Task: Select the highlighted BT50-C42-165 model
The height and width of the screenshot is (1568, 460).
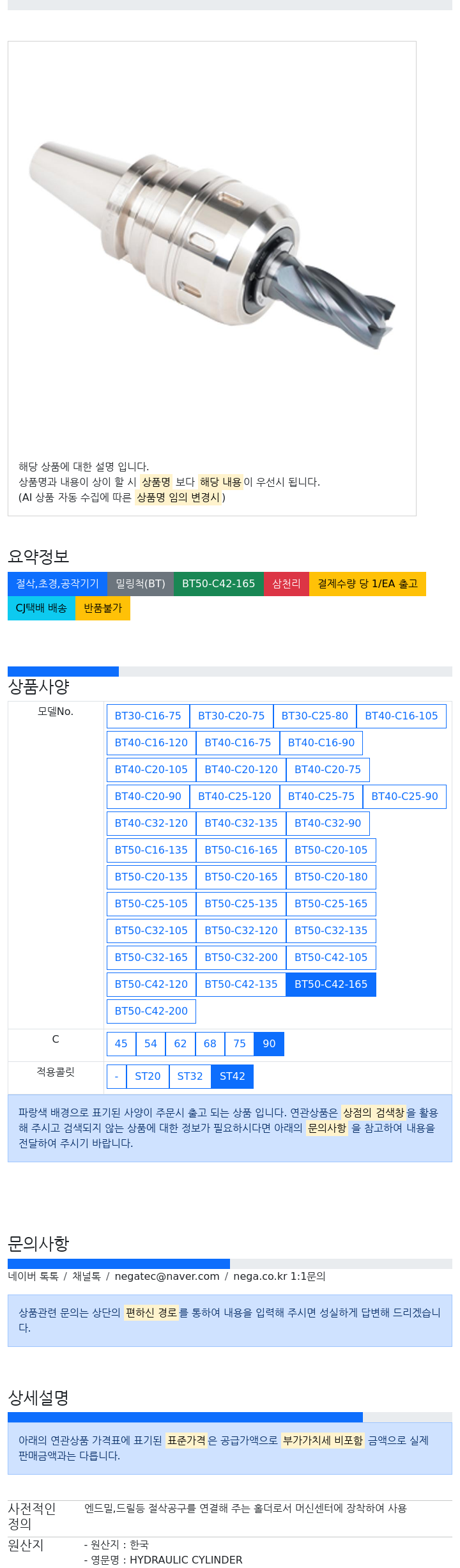Action: (x=330, y=984)
